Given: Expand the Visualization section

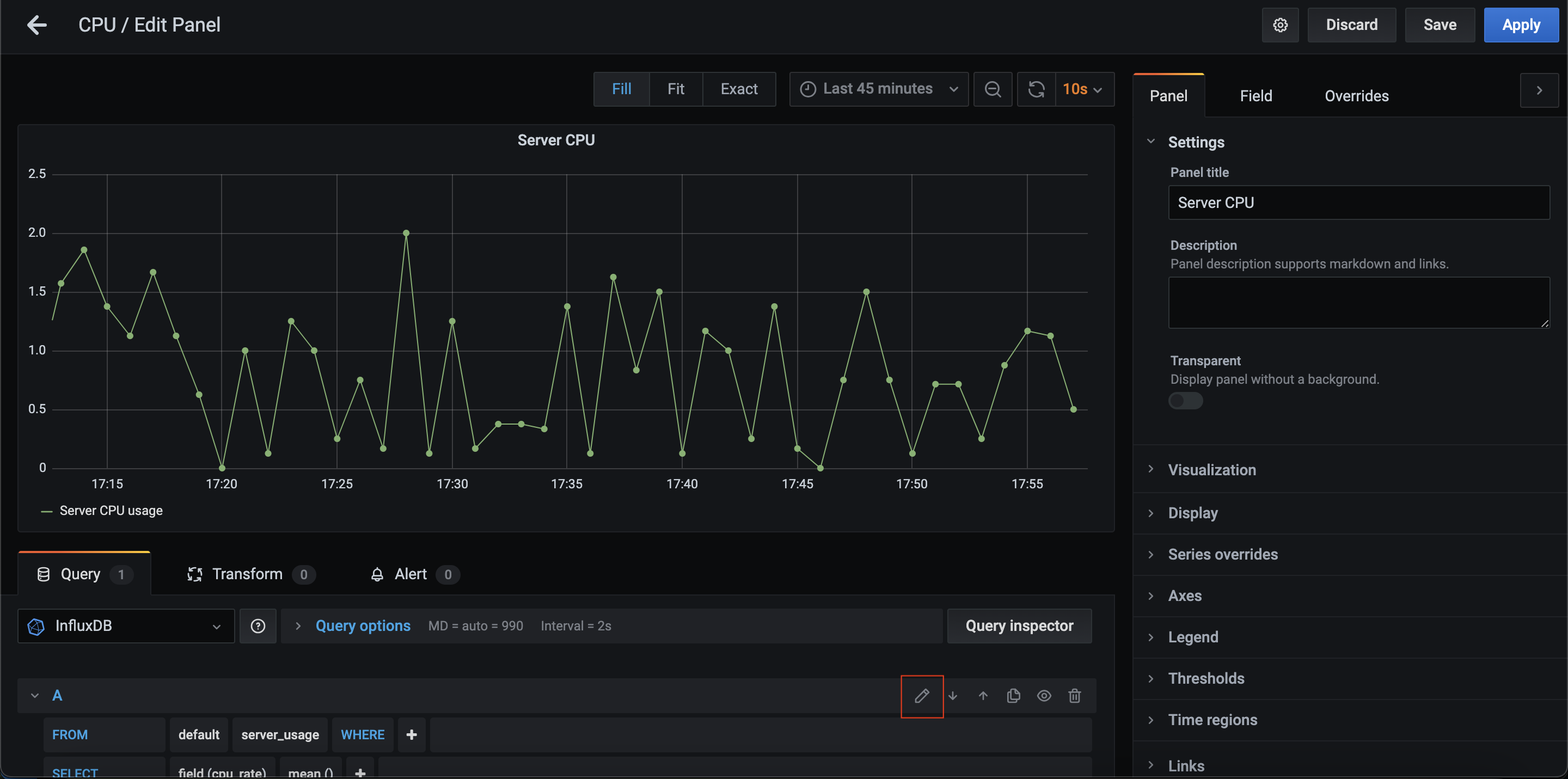Looking at the screenshot, I should click(1211, 470).
